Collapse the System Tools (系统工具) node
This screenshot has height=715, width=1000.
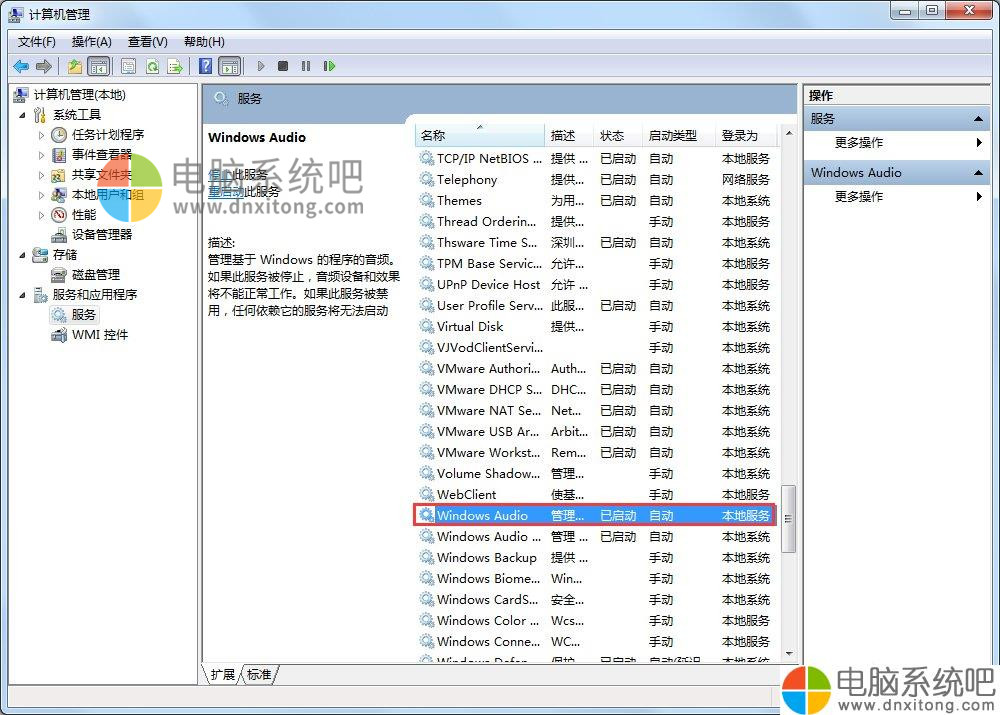pos(22,115)
